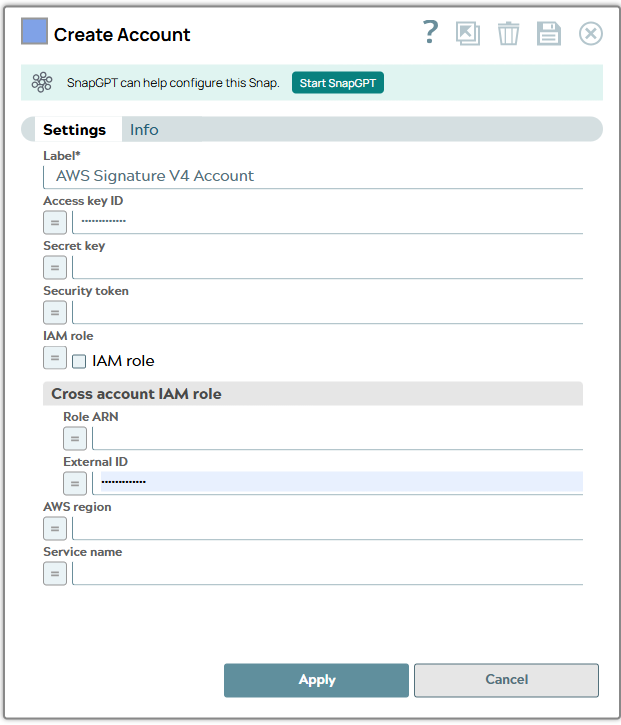Enable the IAM role checkbox
The width and height of the screenshot is (621, 725).
coord(80,361)
